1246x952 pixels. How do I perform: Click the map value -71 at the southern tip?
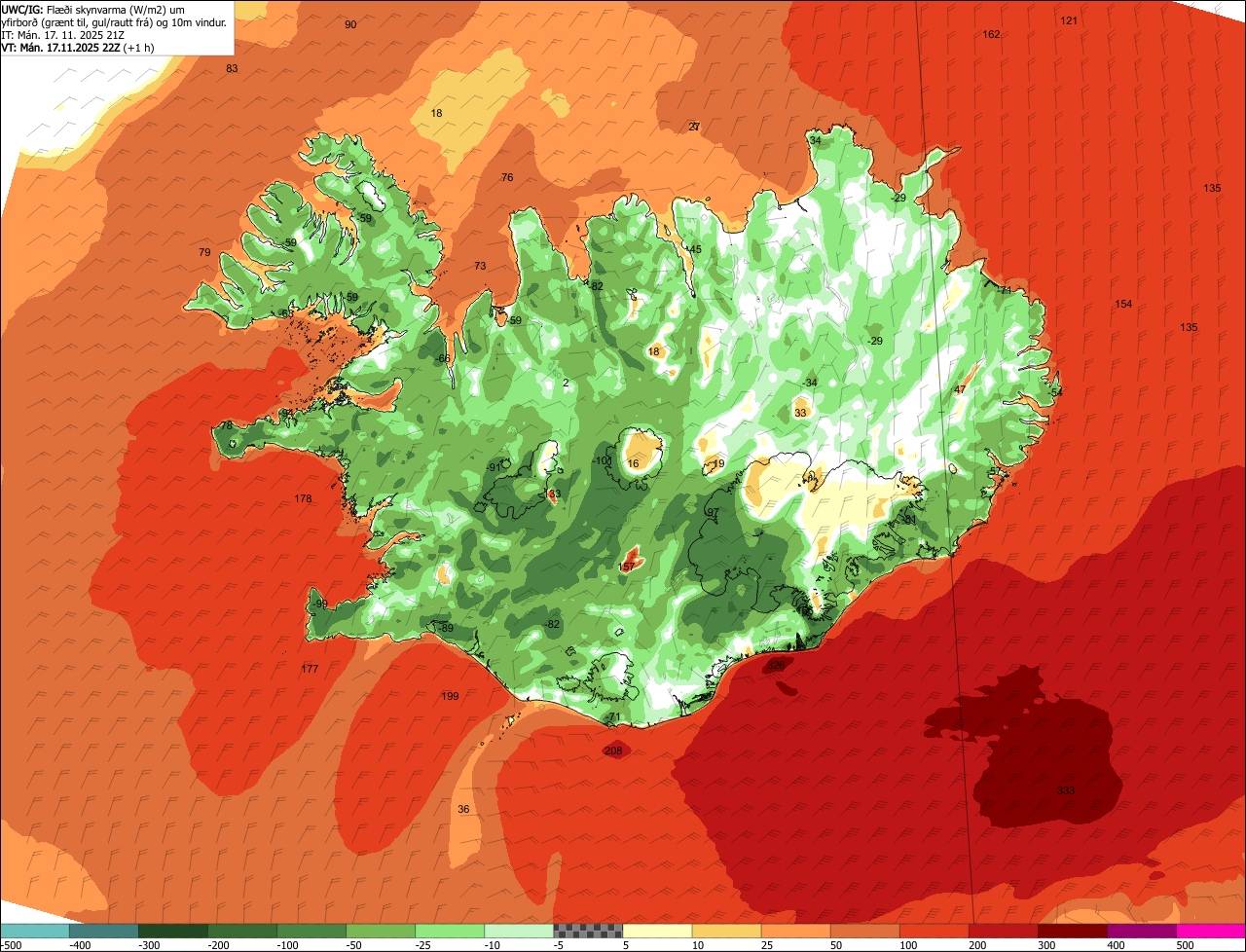click(x=612, y=716)
